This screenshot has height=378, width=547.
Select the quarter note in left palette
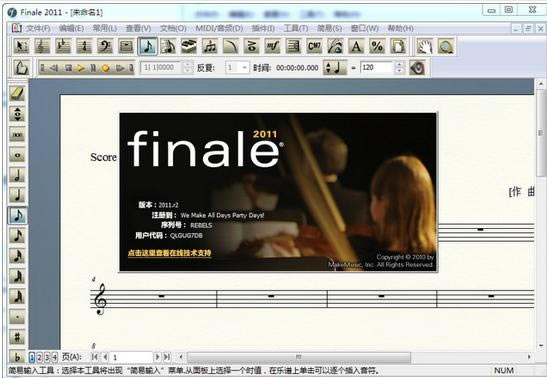[x=17, y=195]
